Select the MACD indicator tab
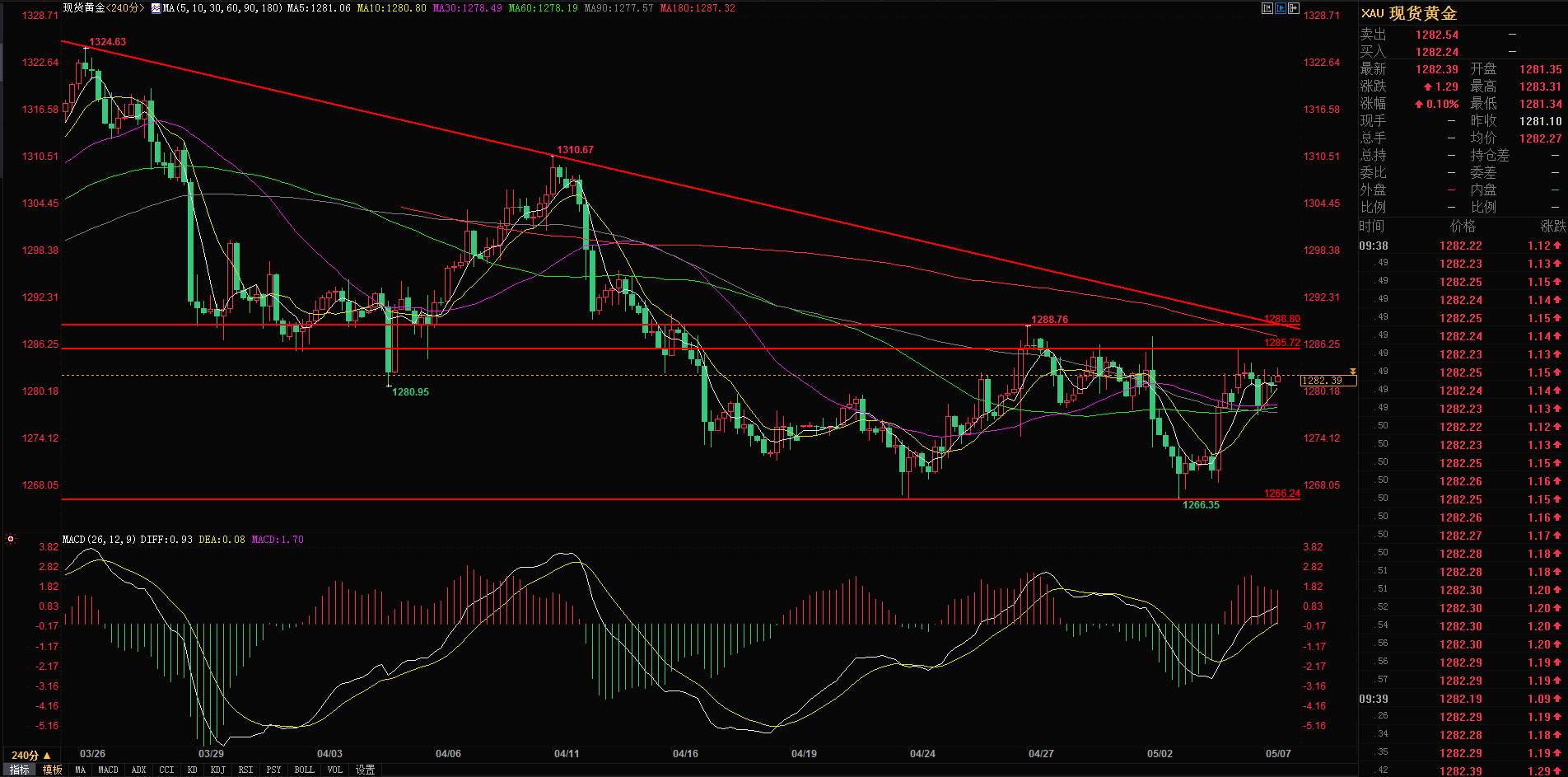The height and width of the screenshot is (777, 1568). click(x=108, y=770)
